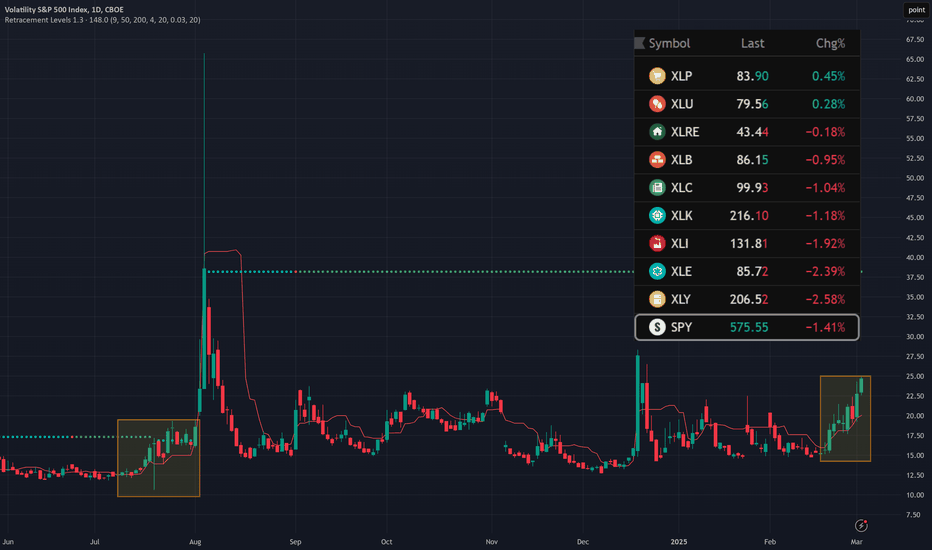Click the lightning bolt icon above Mar

861,526
